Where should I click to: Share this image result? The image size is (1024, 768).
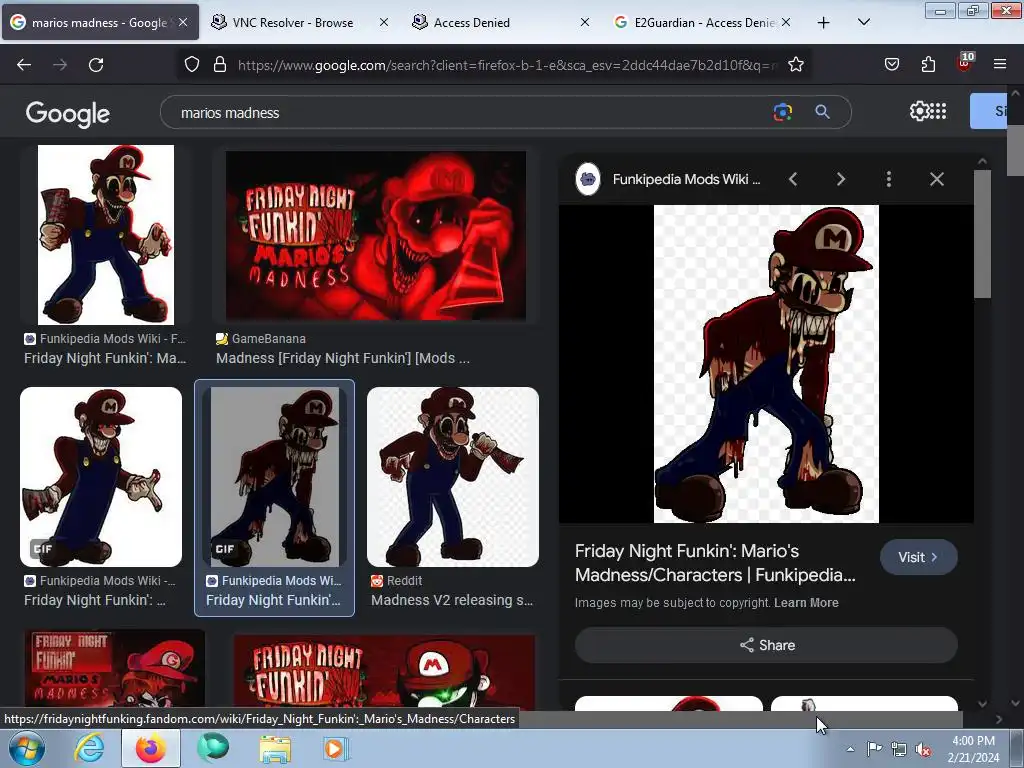(766, 645)
